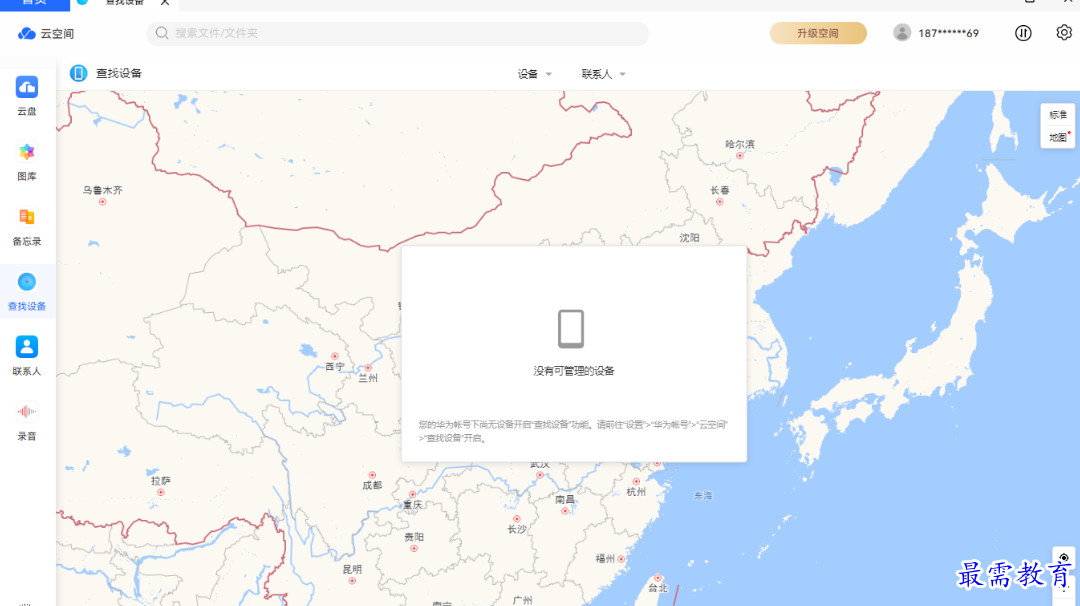Click the 西宁 city label
Image resolution: width=1080 pixels, height=606 pixels.
tap(335, 367)
